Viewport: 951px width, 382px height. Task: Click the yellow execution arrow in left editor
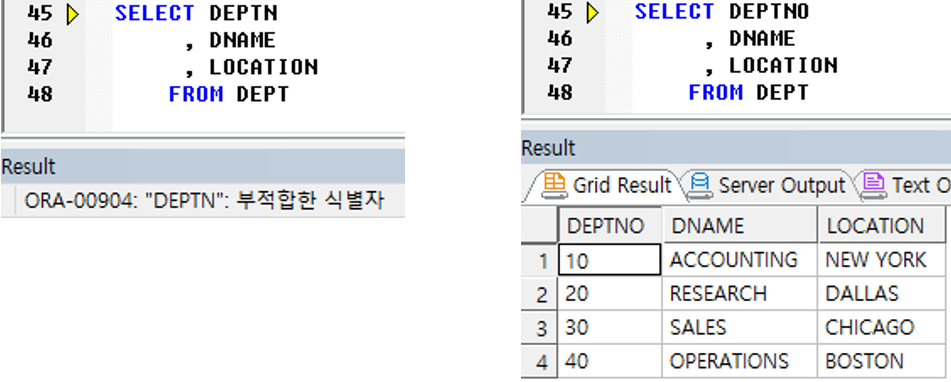point(73,14)
